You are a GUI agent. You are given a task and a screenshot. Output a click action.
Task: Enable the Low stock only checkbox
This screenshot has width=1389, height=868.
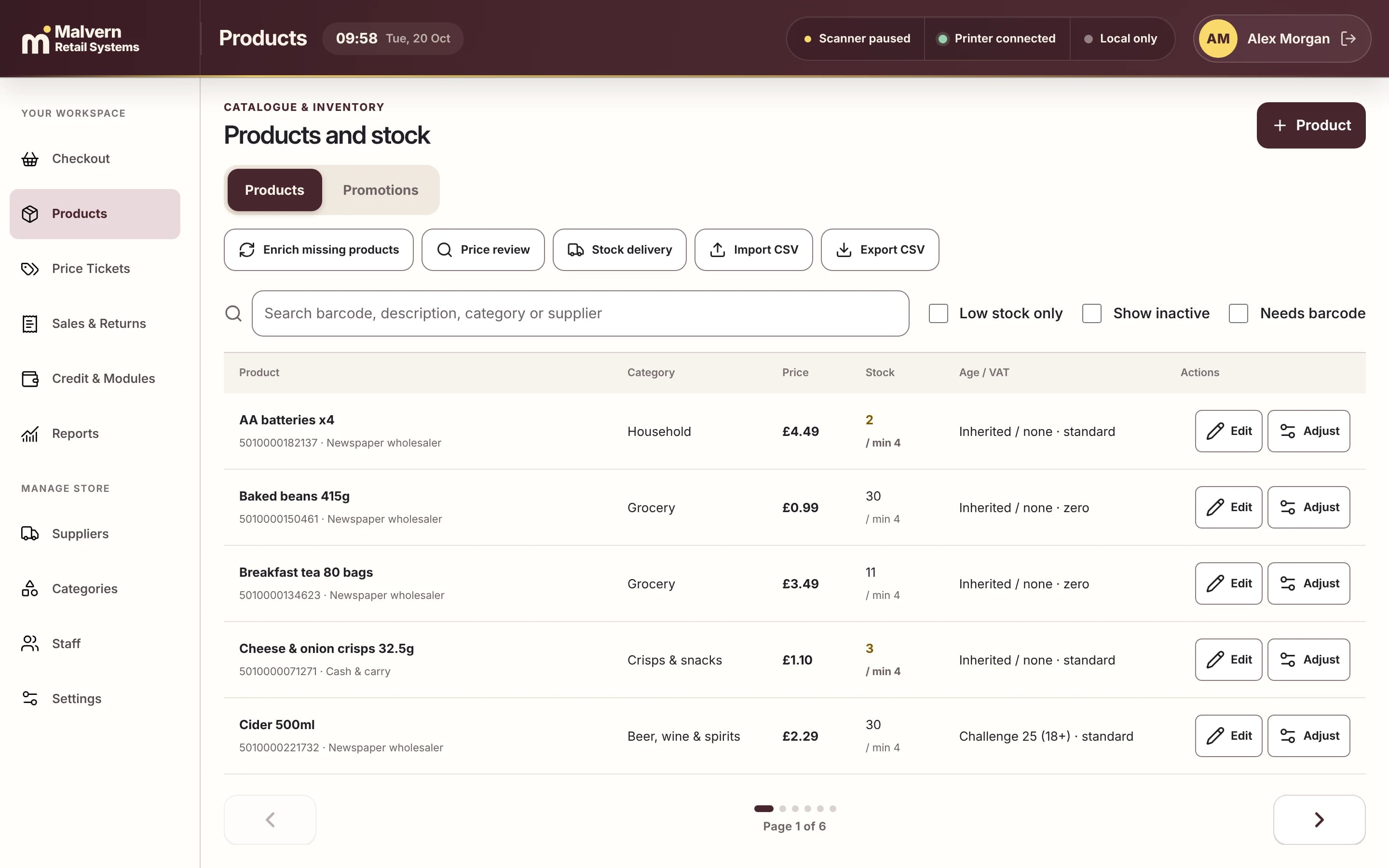pyautogui.click(x=939, y=313)
